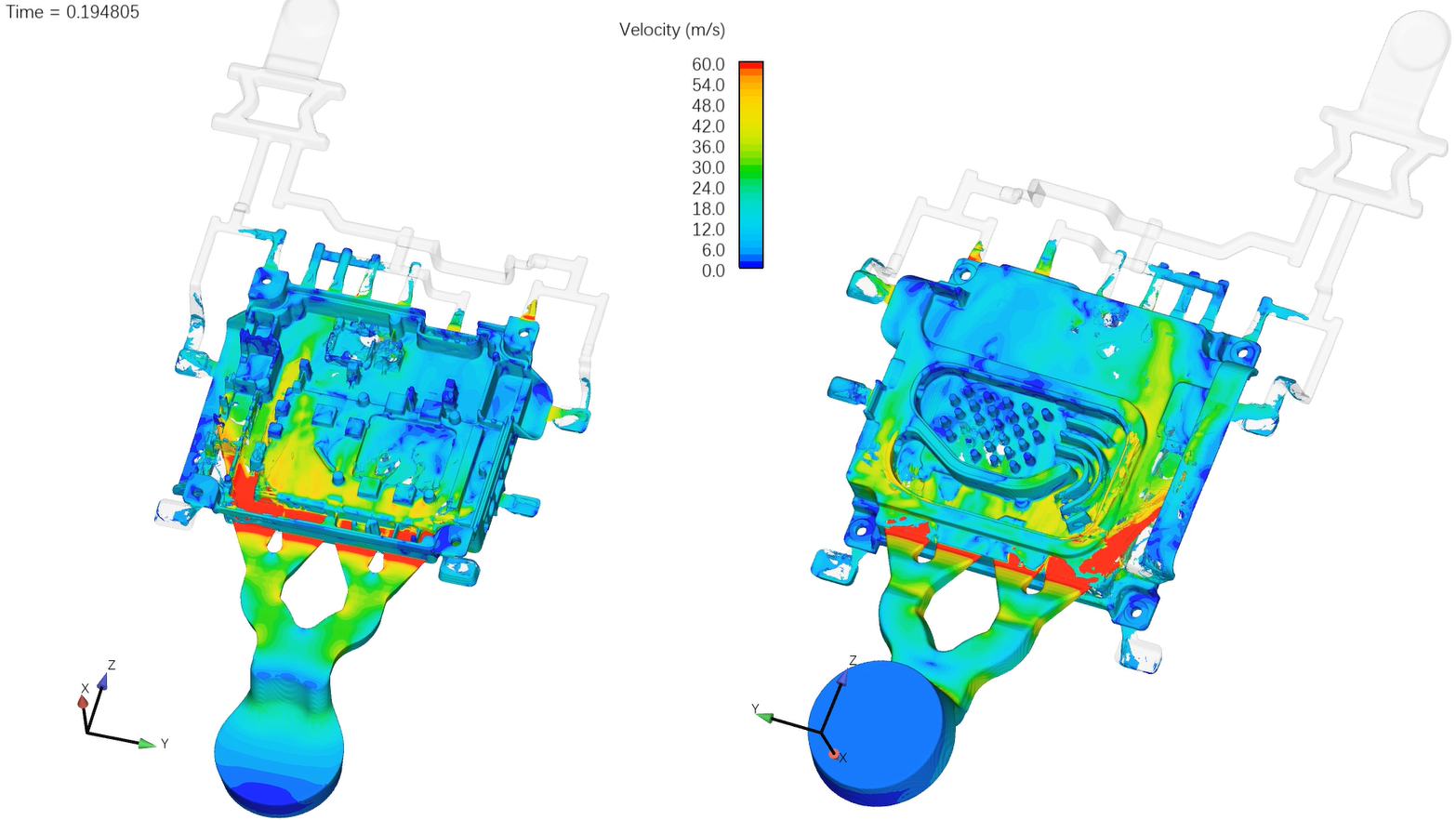This screenshot has width=1456, height=820.
Task: Click the left view's red X axis marker
Action: pyautogui.click(x=83, y=702)
